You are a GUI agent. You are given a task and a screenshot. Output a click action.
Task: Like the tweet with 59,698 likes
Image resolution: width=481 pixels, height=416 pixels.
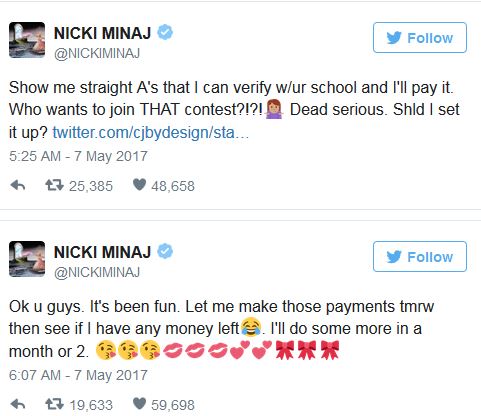pyautogui.click(x=139, y=404)
